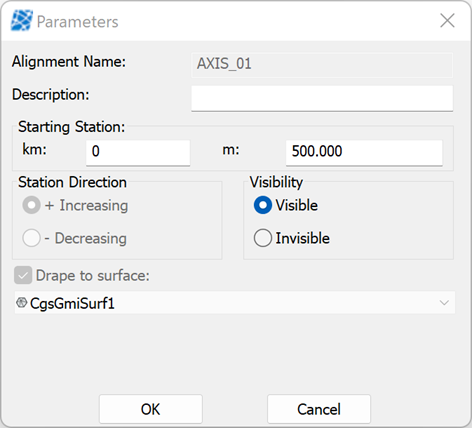
Task: Open the CgsGmiSurf1 surface combo box
Action: pyautogui.click(x=235, y=303)
